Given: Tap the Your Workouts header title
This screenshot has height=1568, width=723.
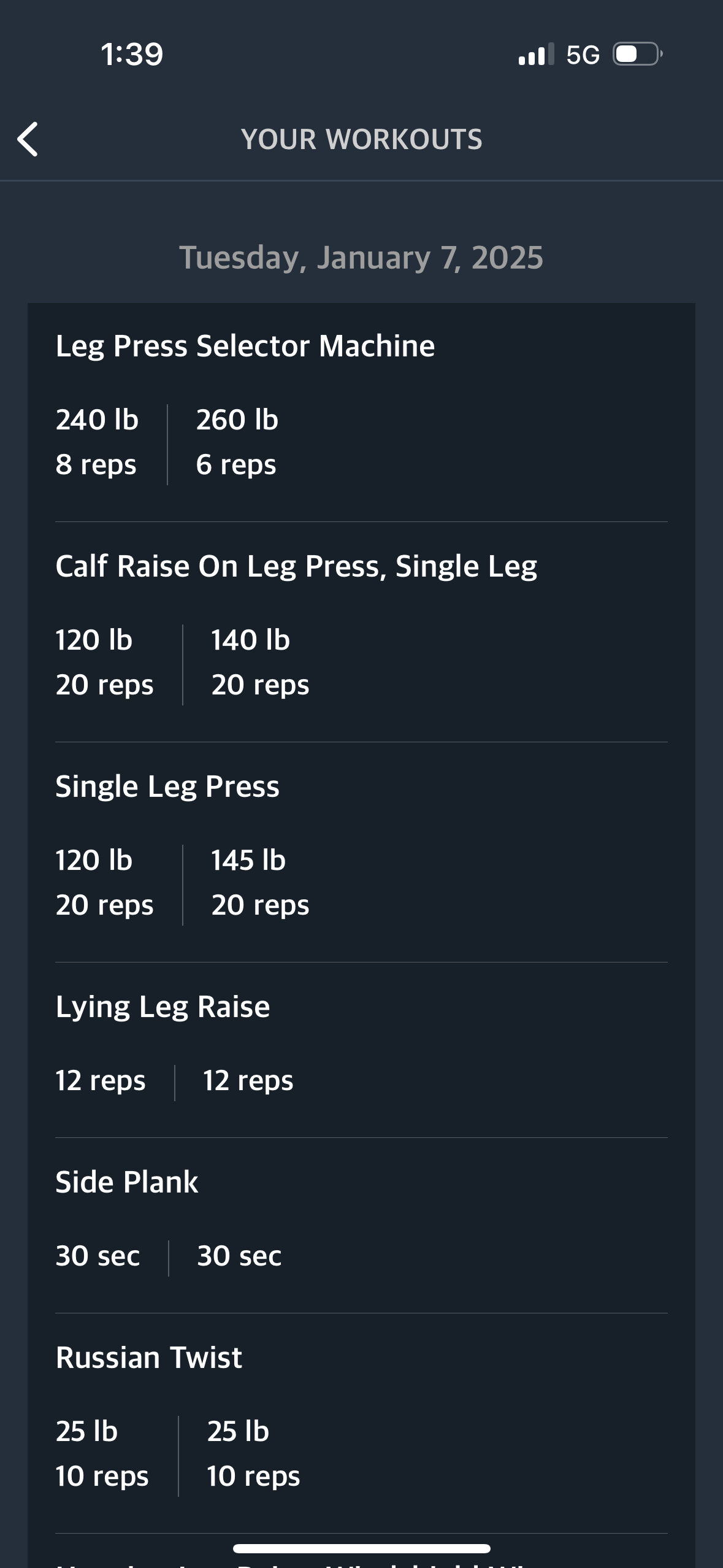Looking at the screenshot, I should (x=361, y=139).
